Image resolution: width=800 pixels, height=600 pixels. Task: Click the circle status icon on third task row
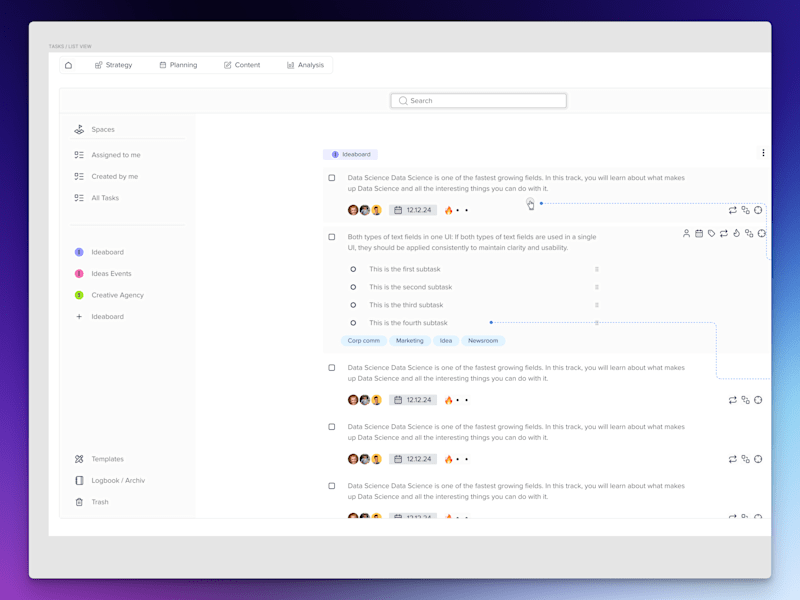[x=758, y=401]
